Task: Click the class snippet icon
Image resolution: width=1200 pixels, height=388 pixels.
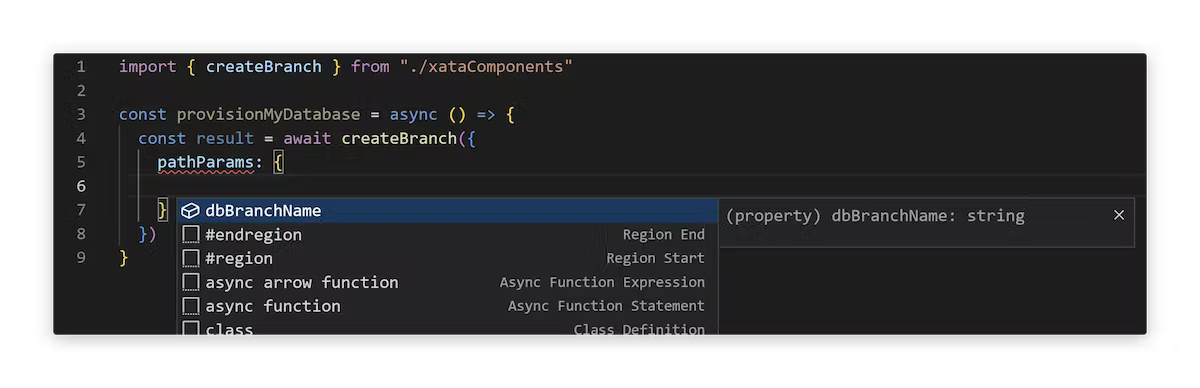Action: click(190, 329)
